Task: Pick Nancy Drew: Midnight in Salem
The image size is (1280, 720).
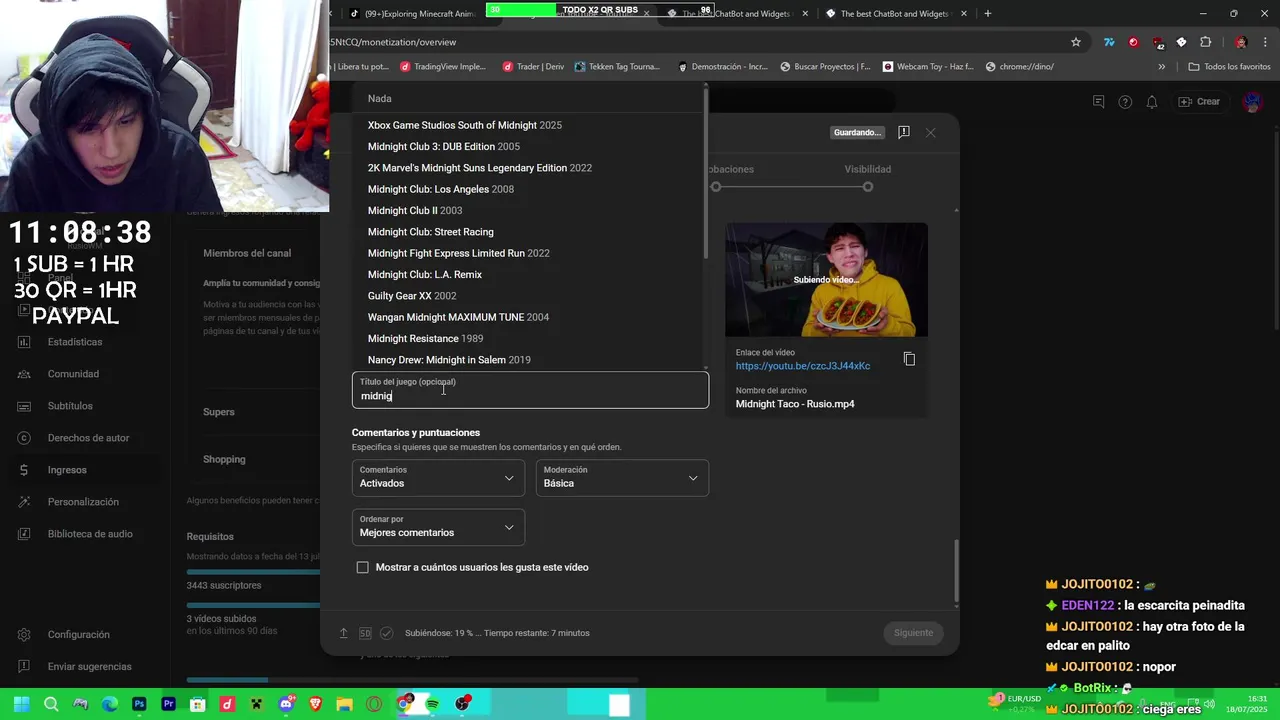Action: point(529,360)
